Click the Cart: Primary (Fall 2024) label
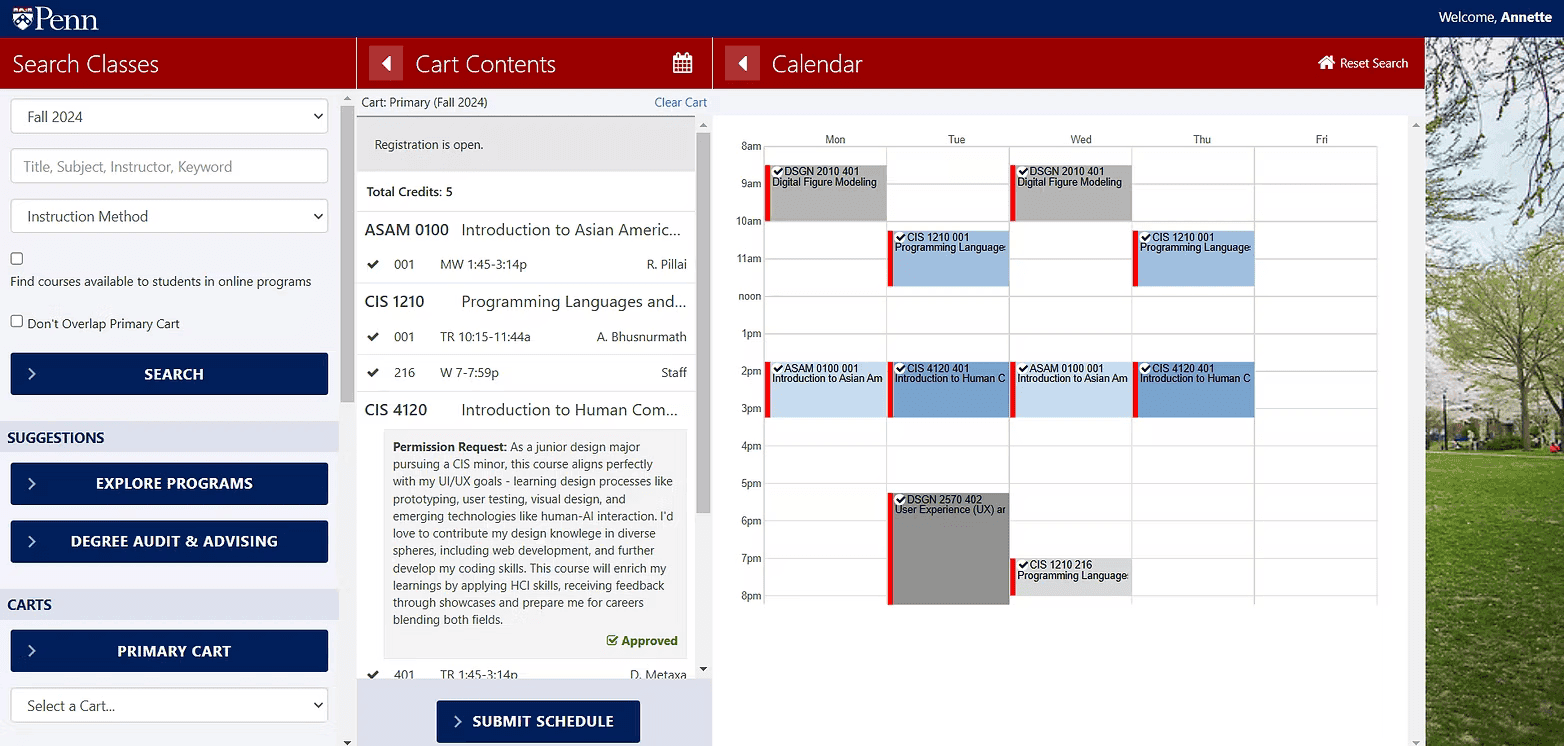Image resolution: width=1564 pixels, height=746 pixels. (x=424, y=103)
